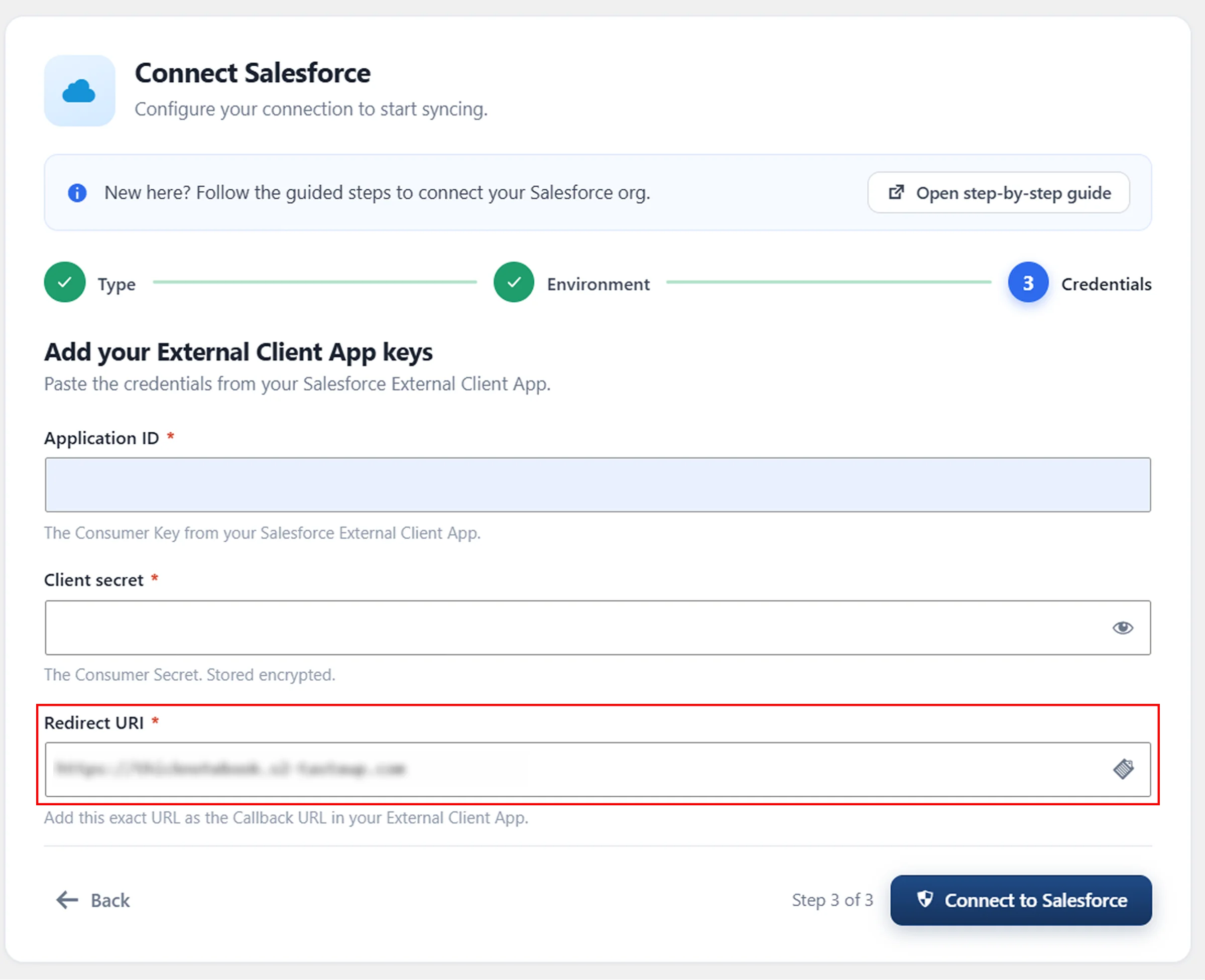Click the 'New here? Follow the guided steps' message

coord(377,193)
